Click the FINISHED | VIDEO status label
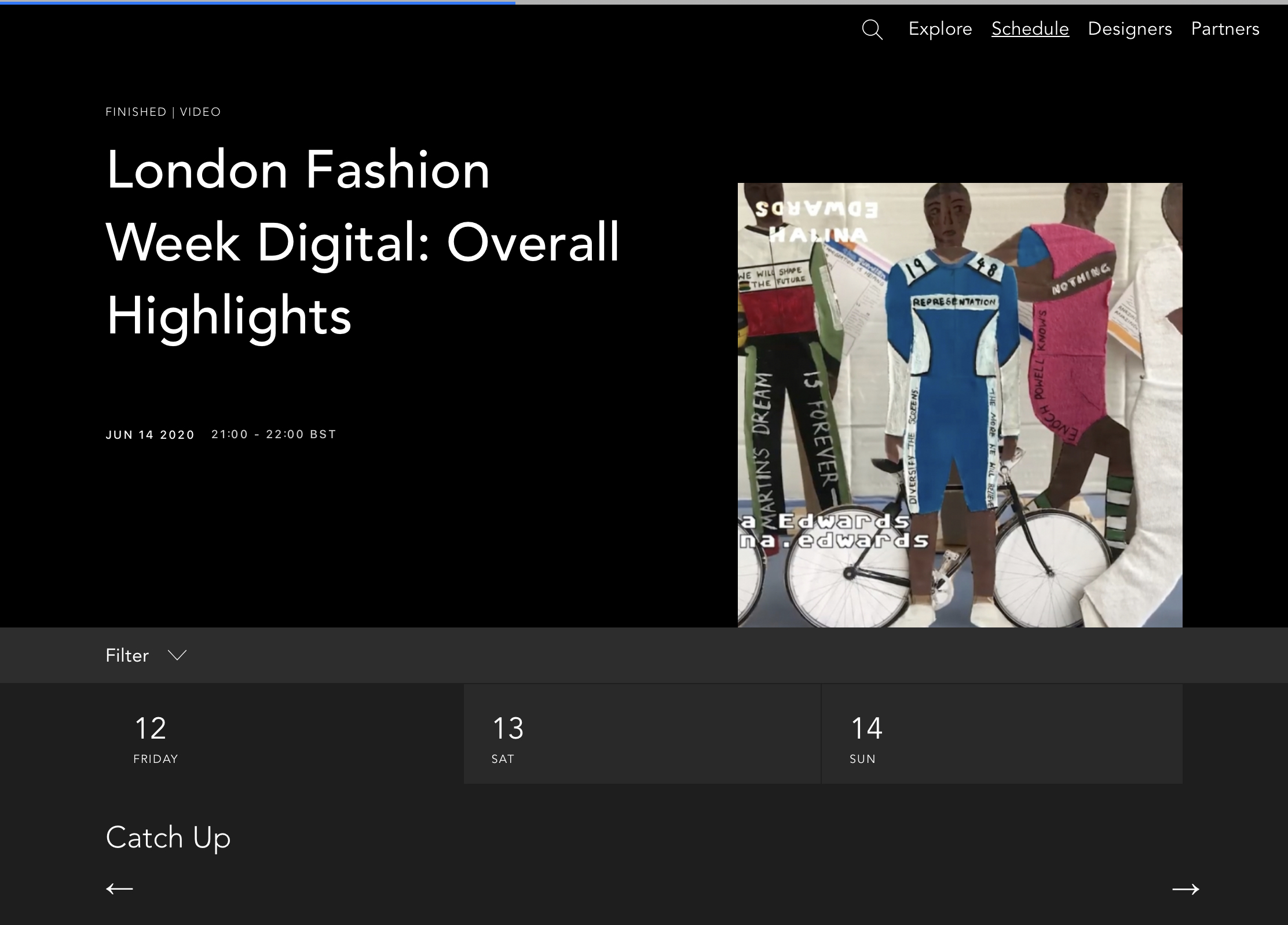Viewport: 1288px width, 925px height. pos(163,112)
